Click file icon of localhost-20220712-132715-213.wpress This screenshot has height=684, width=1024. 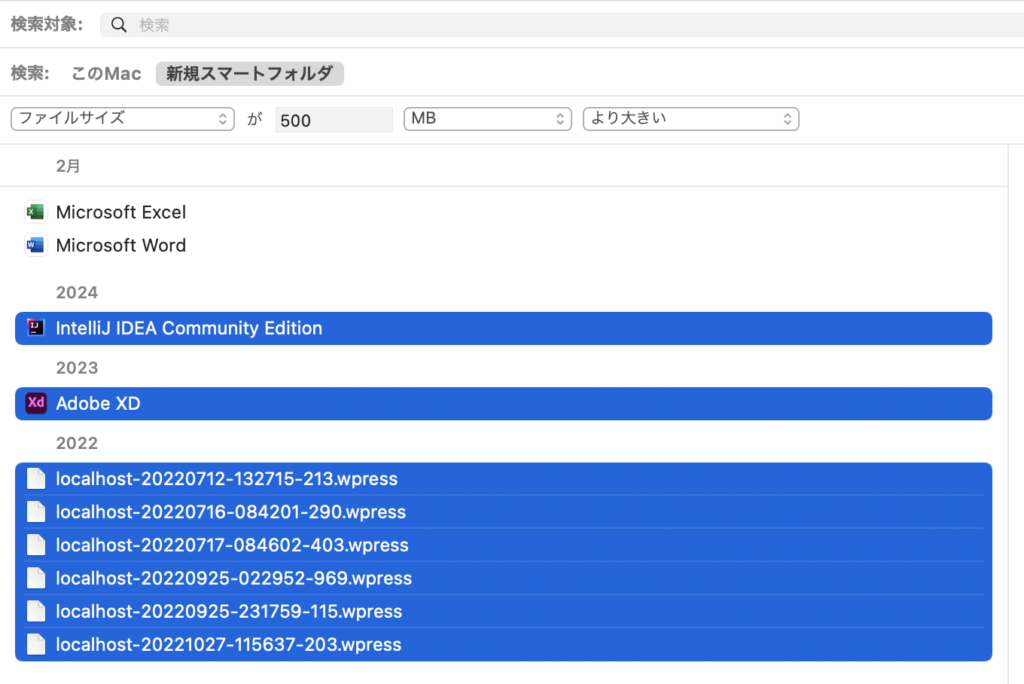point(36,479)
